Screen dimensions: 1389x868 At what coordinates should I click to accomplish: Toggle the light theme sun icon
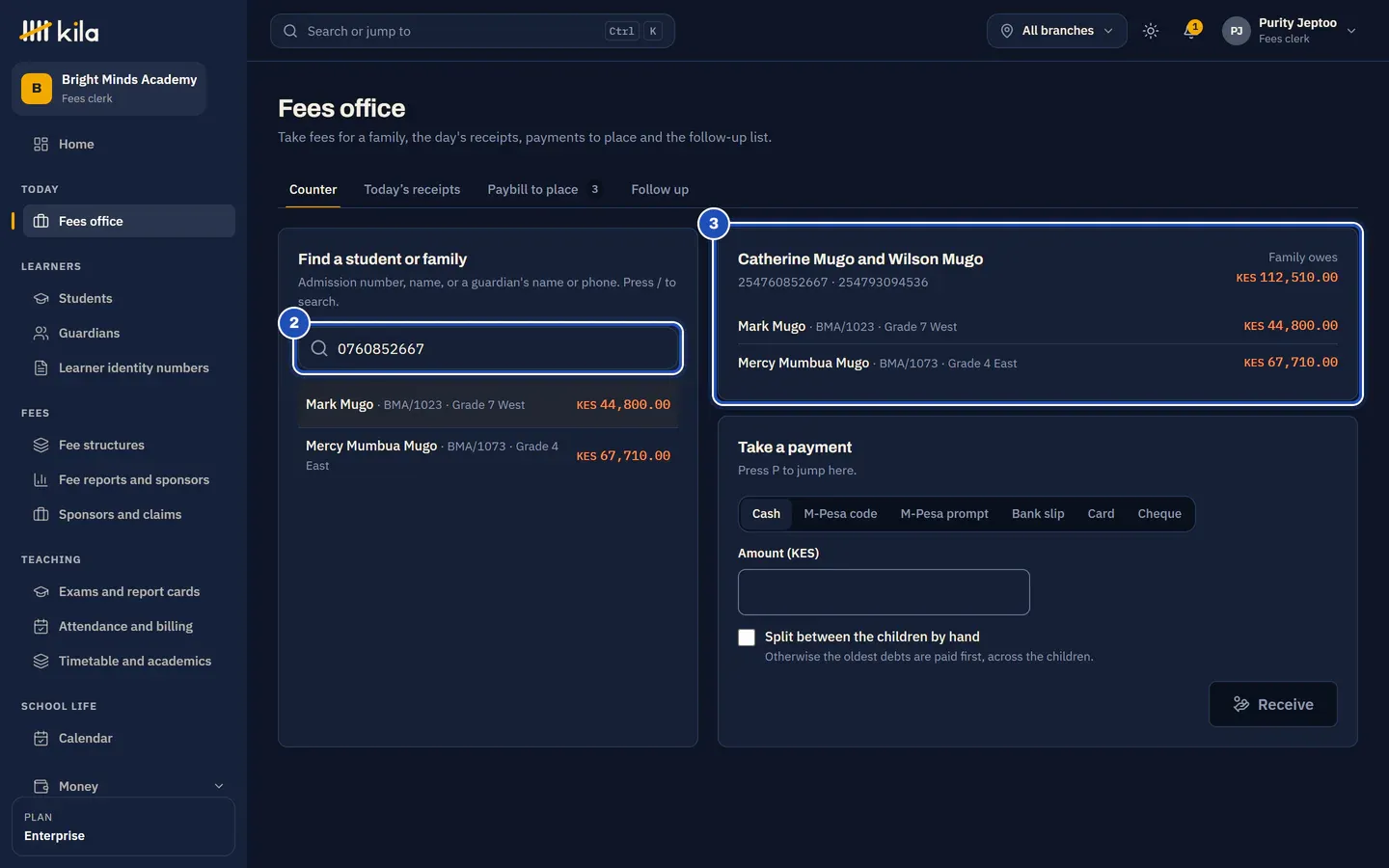coord(1151,31)
